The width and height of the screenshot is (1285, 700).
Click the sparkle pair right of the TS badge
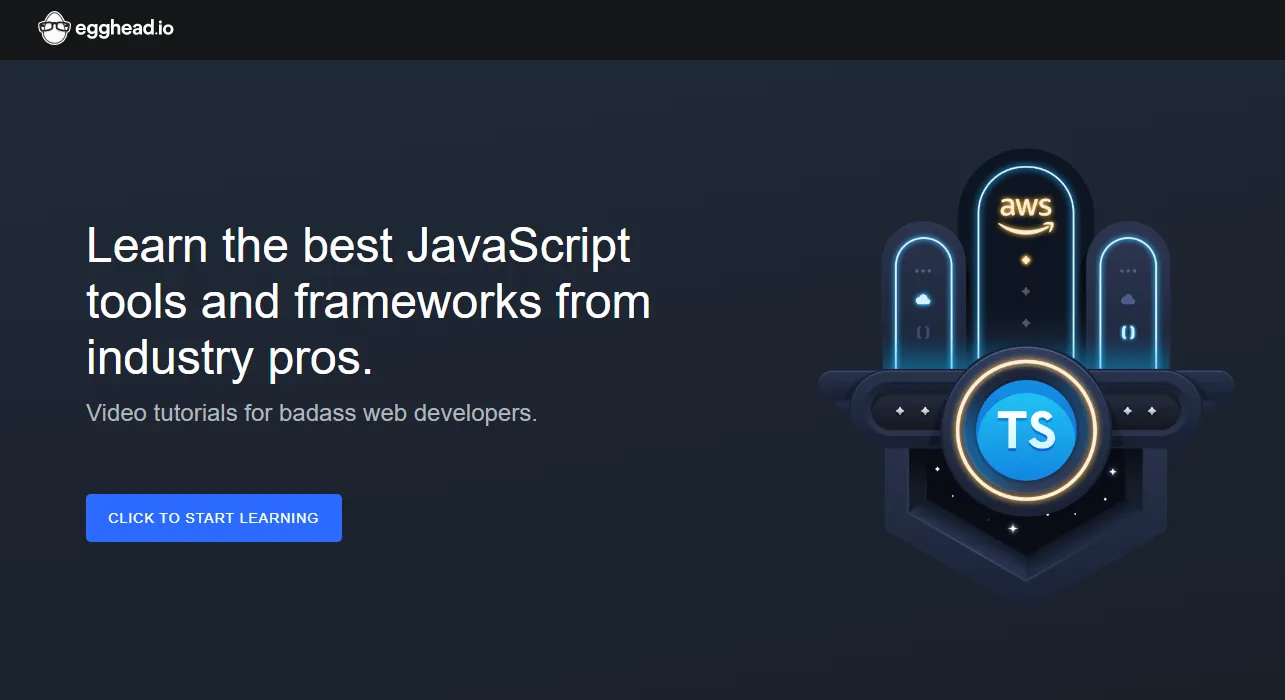(1139, 411)
